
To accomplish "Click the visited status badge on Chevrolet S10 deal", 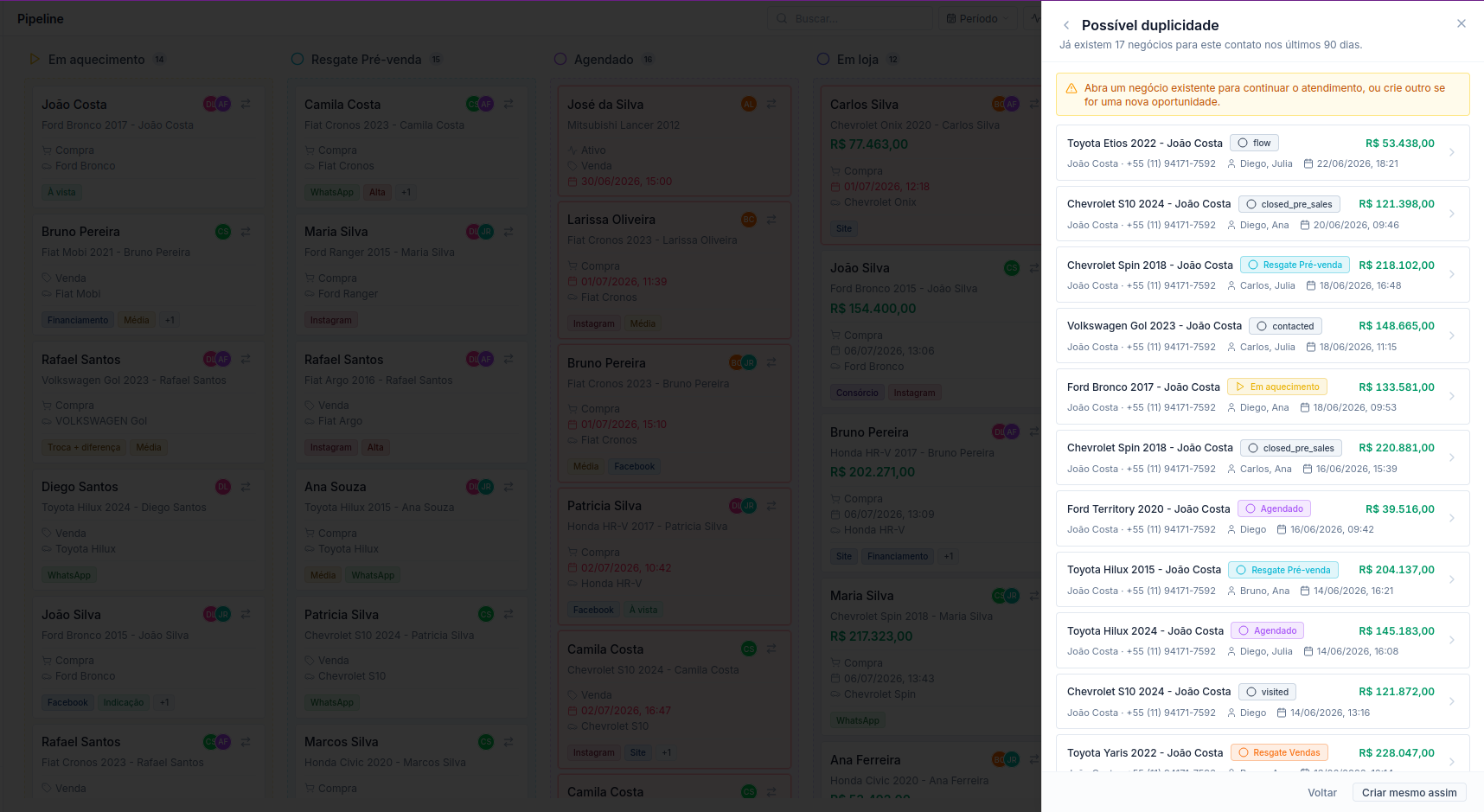I will tap(1267, 692).
